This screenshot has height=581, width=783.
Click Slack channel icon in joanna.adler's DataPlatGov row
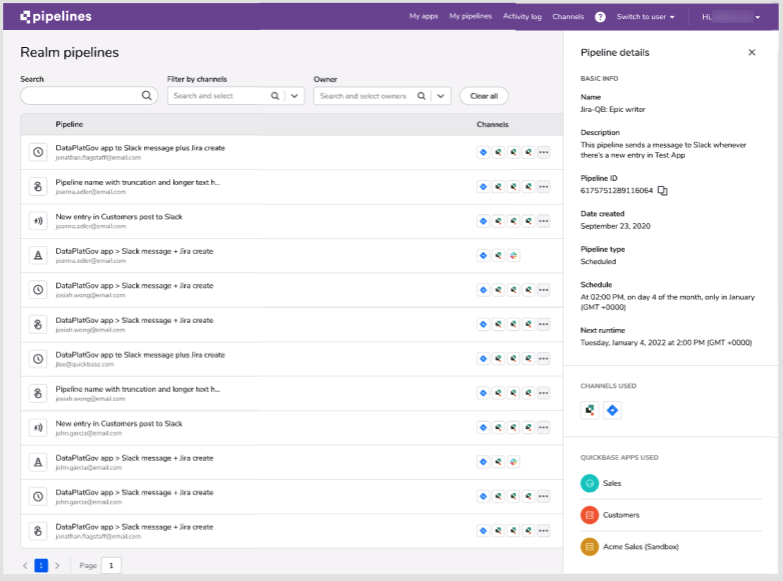(x=513, y=255)
